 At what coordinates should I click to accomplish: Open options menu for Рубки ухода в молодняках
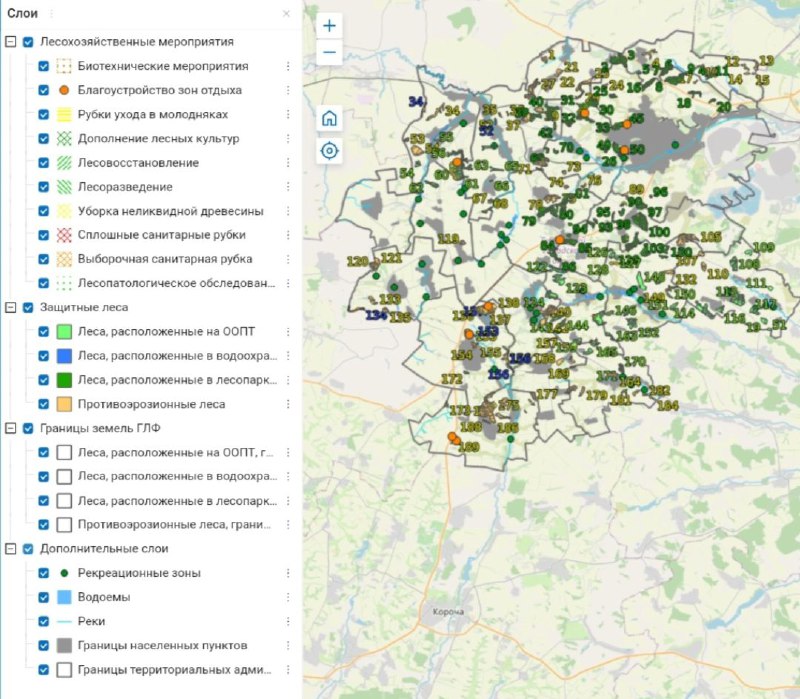288,114
